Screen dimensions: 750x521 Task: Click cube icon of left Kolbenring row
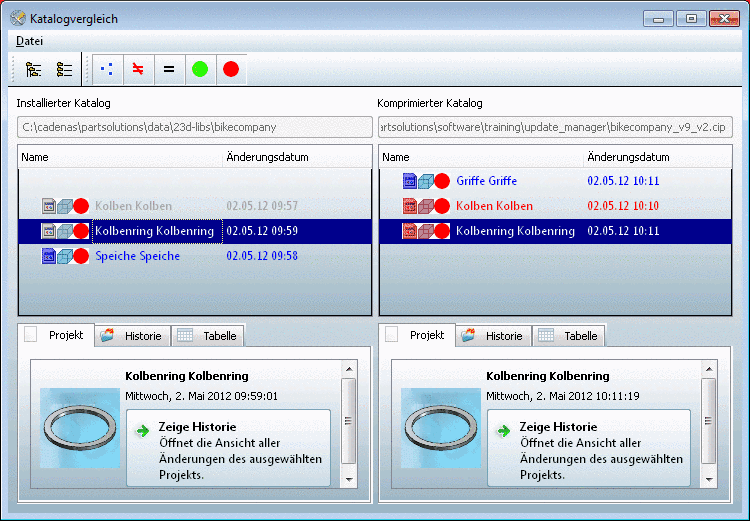tap(65, 231)
